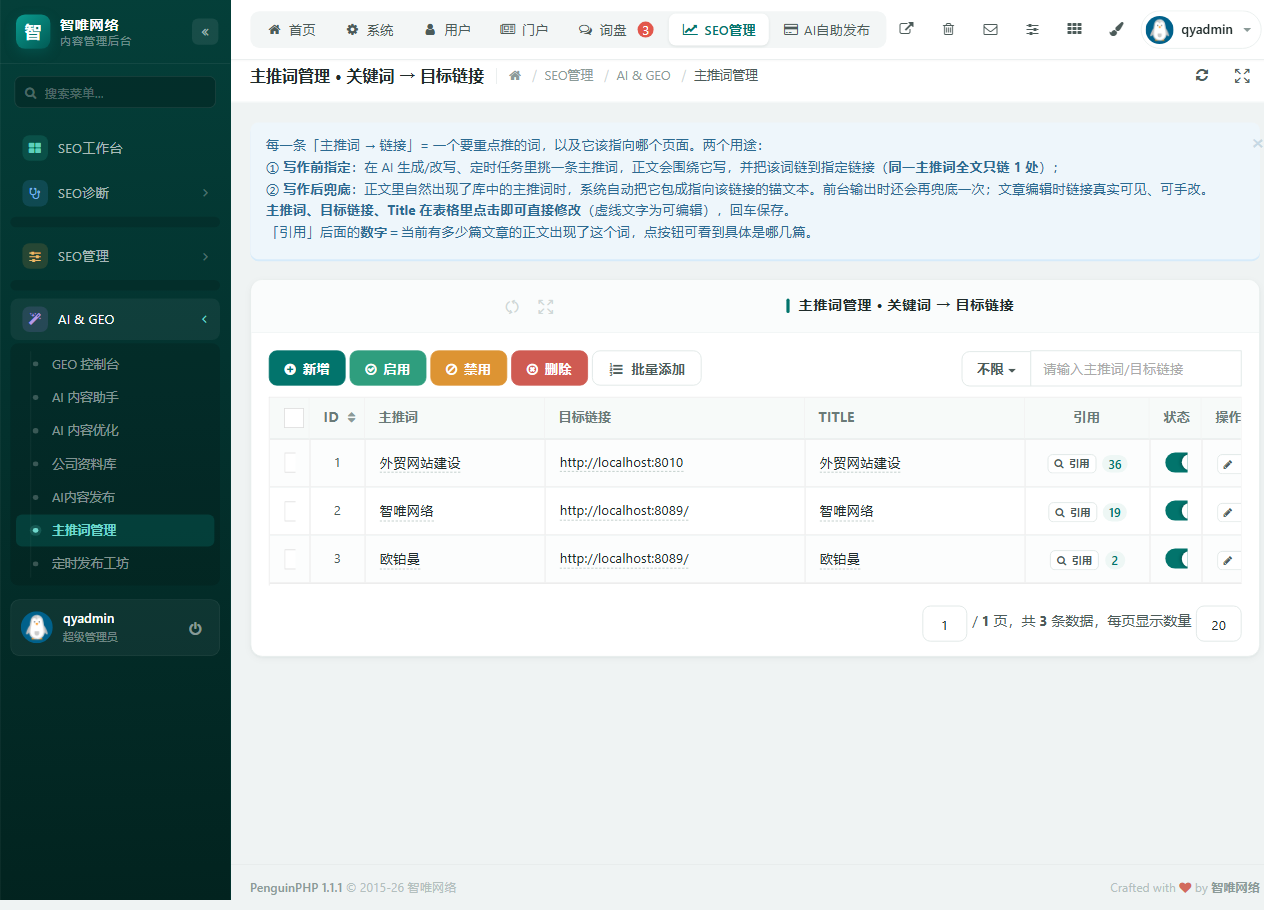Click the 智 logo icon in sidebar

click(33, 32)
